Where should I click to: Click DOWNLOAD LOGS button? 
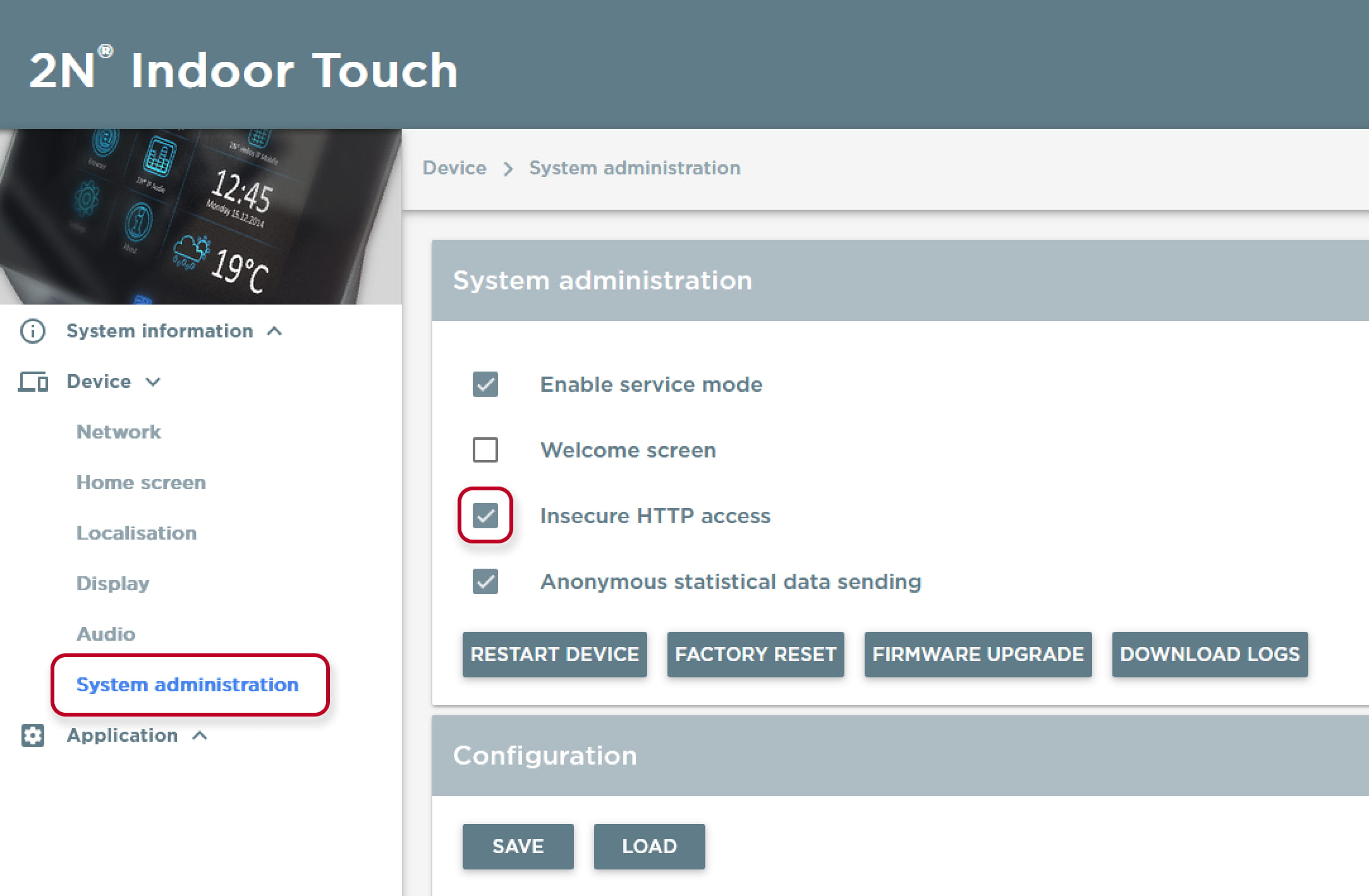coord(1210,655)
